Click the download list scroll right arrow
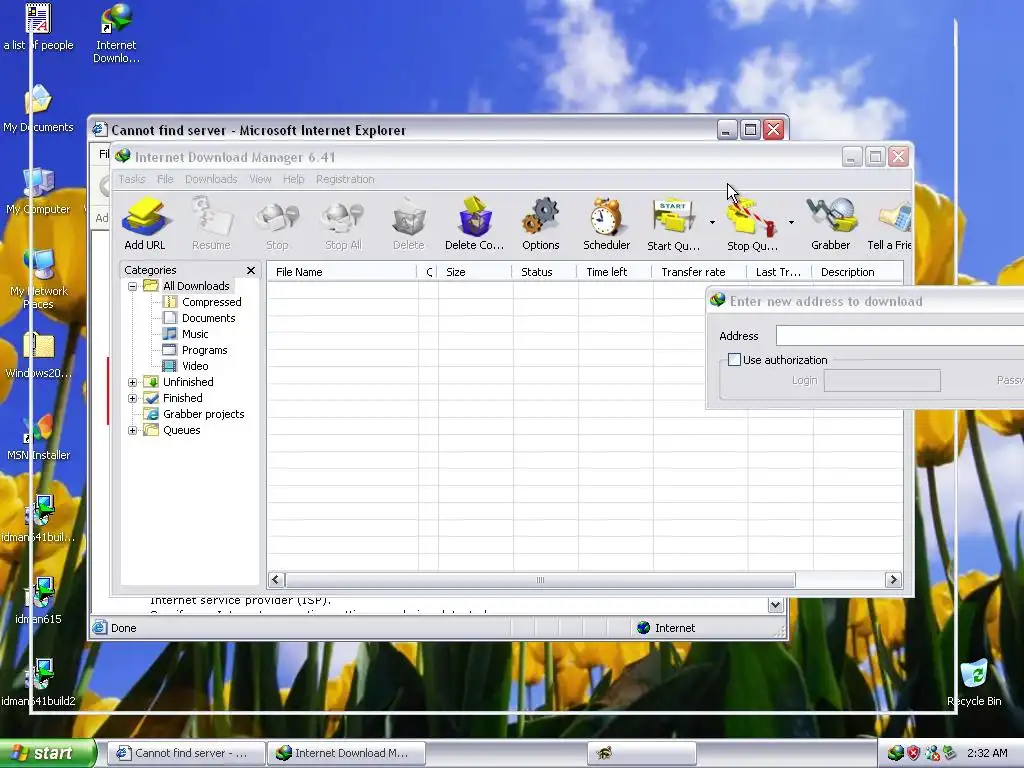 (x=893, y=580)
